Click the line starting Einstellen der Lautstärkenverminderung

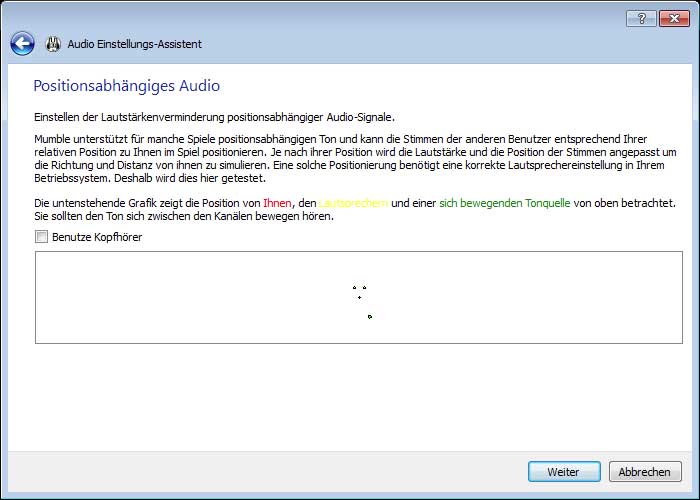(214, 117)
